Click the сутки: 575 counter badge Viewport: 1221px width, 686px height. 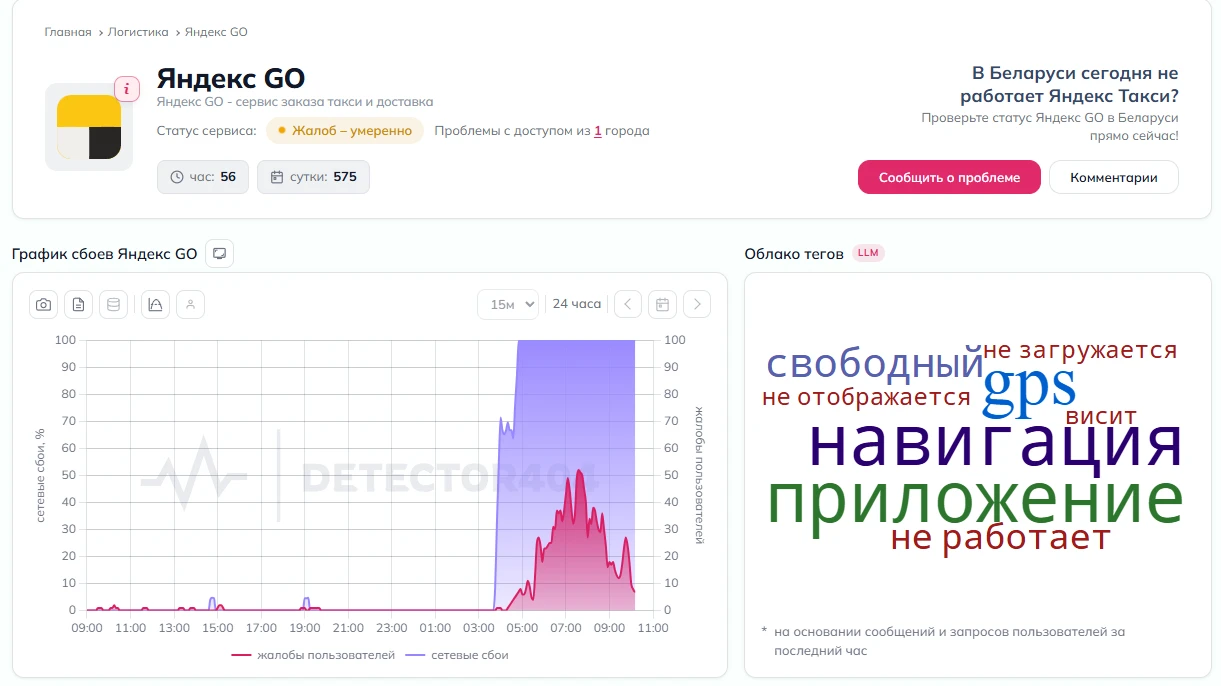[313, 177]
